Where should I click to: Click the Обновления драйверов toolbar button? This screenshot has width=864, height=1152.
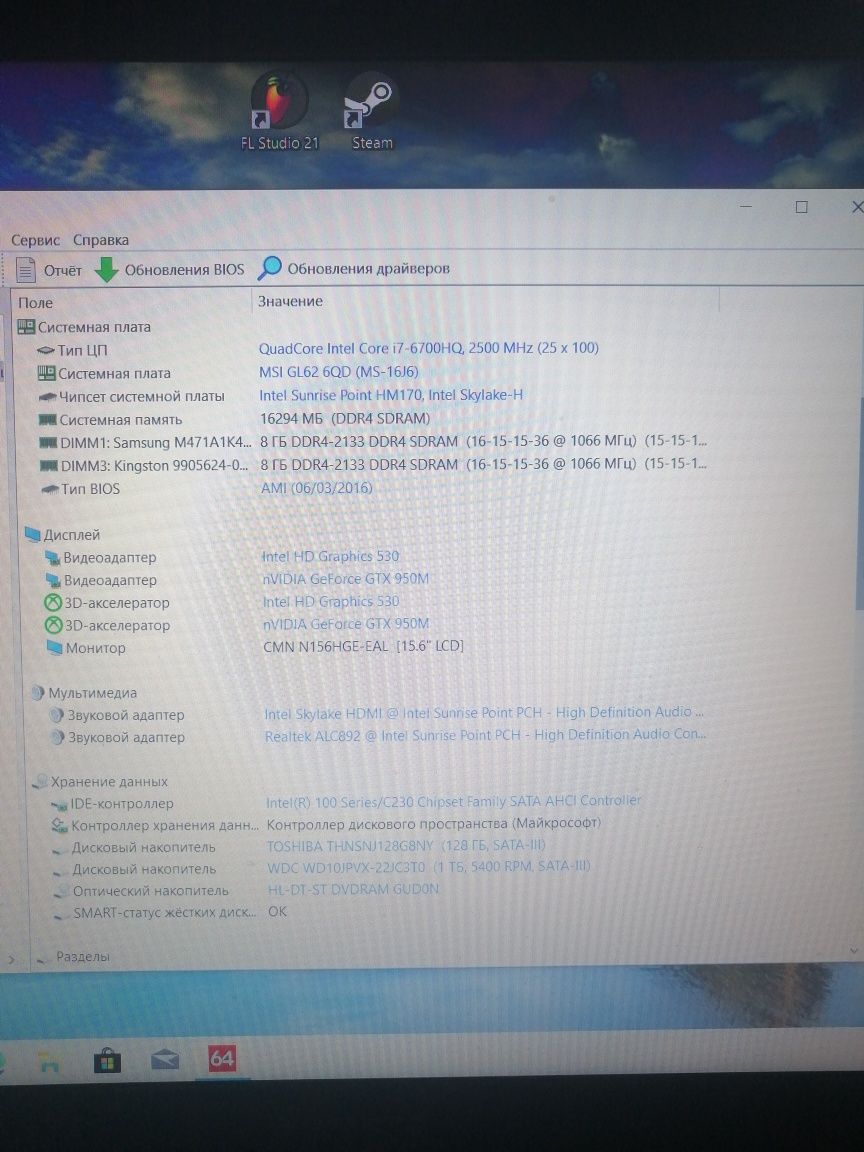pyautogui.click(x=354, y=268)
